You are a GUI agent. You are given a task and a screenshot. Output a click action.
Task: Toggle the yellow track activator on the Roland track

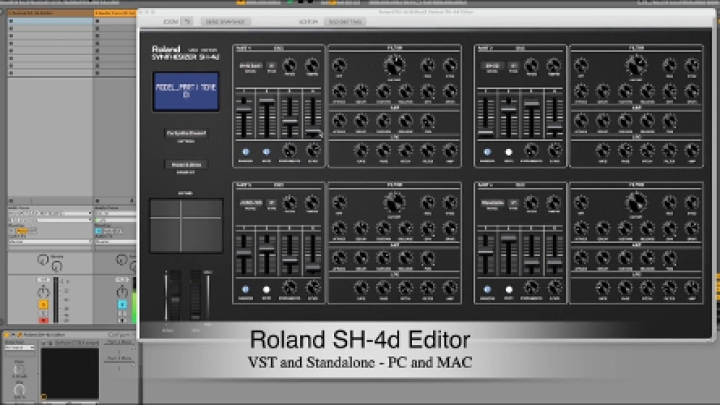43,304
